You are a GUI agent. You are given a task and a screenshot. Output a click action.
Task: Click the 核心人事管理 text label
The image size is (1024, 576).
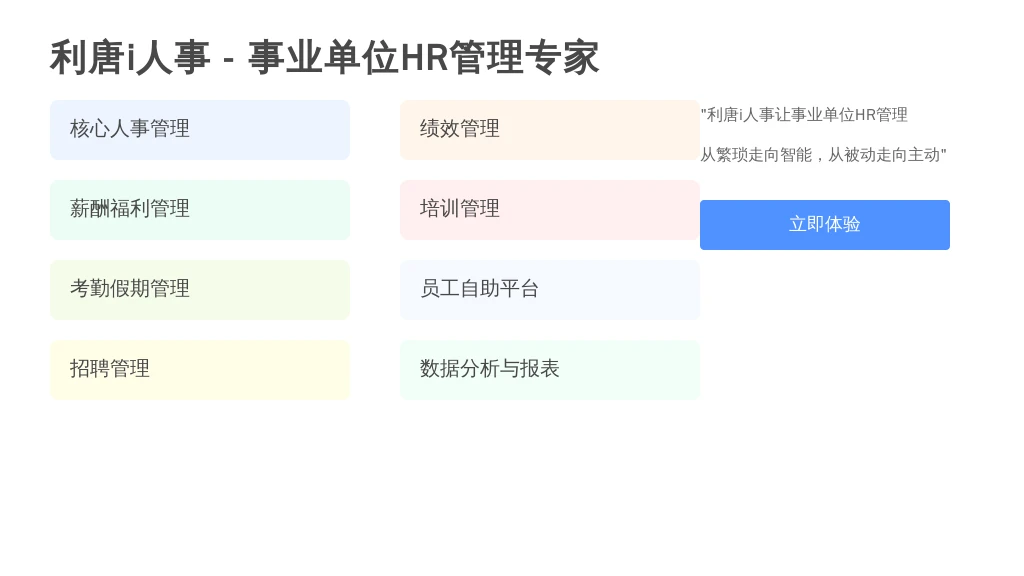click(x=130, y=129)
